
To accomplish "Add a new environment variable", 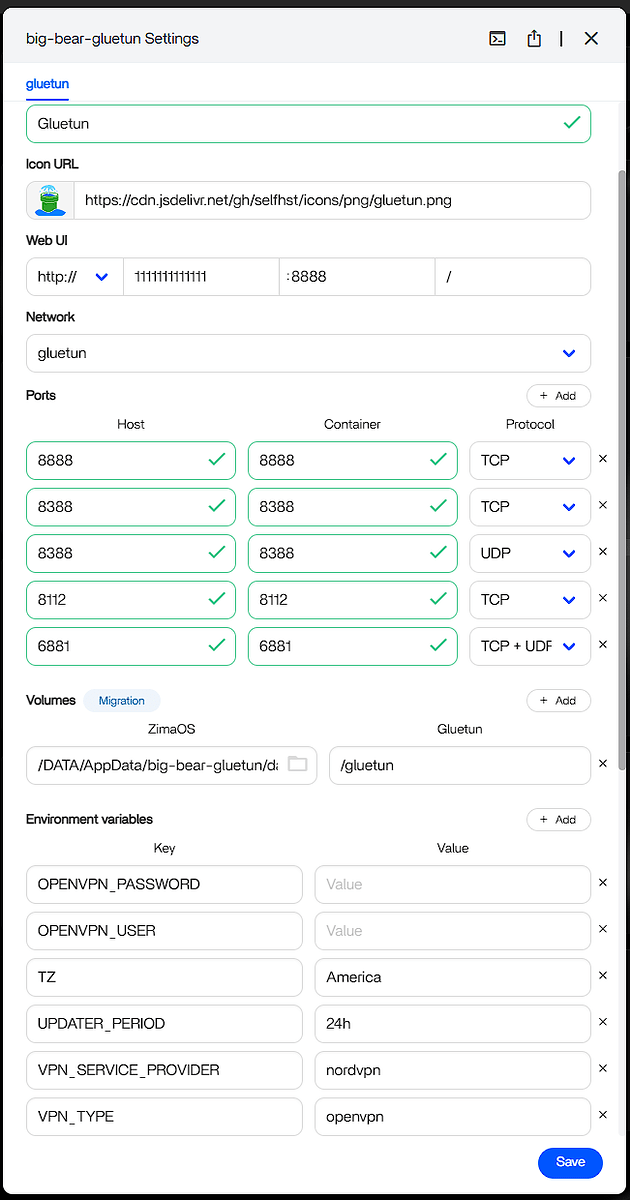I will 558,820.
